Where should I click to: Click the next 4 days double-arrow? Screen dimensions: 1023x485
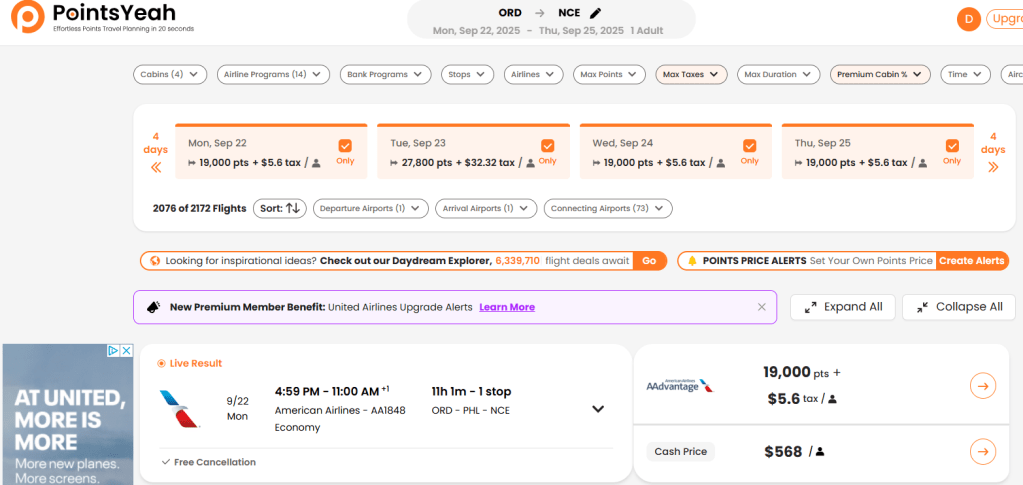coord(992,167)
